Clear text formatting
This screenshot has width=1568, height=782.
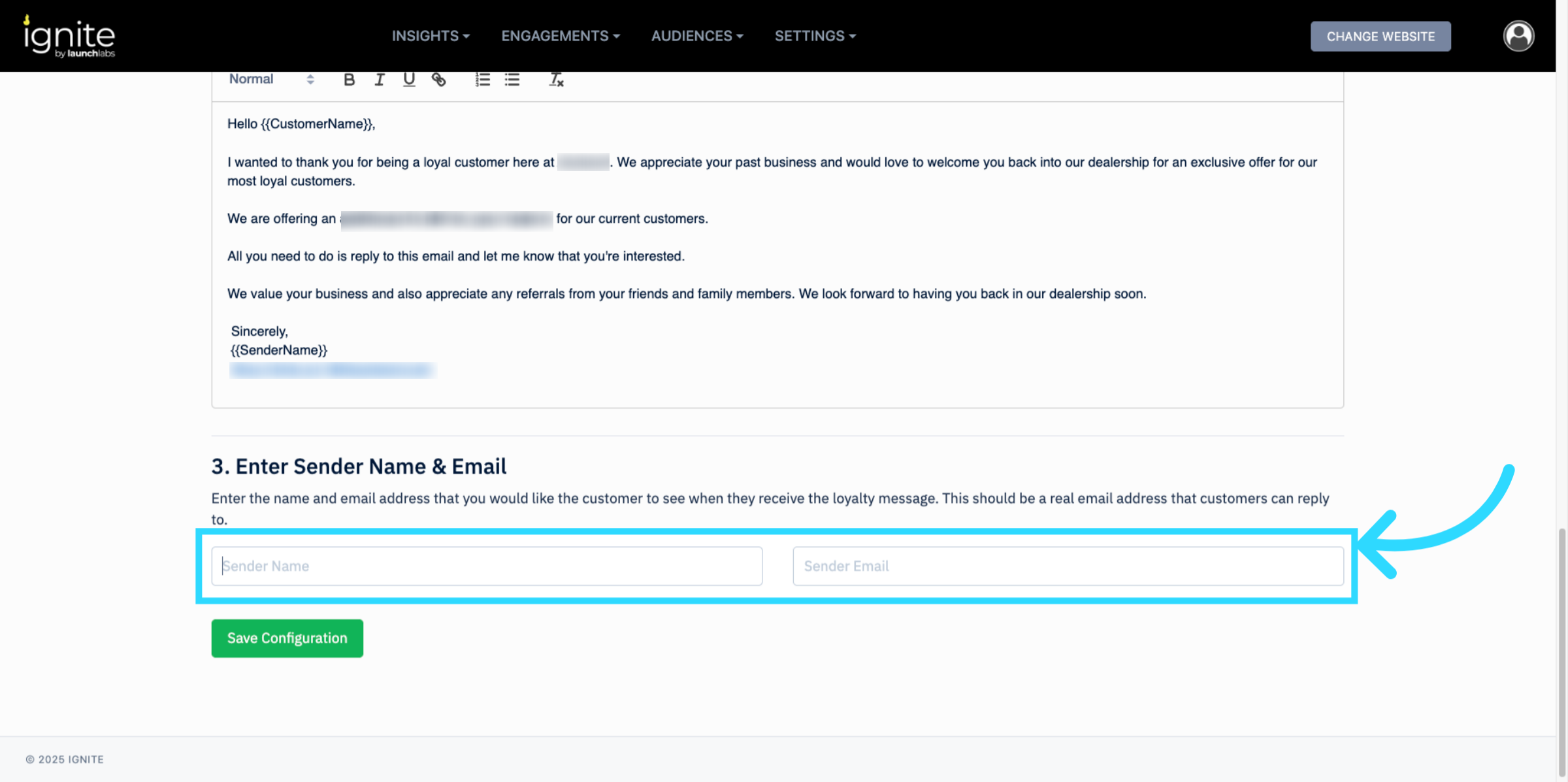coord(556,80)
